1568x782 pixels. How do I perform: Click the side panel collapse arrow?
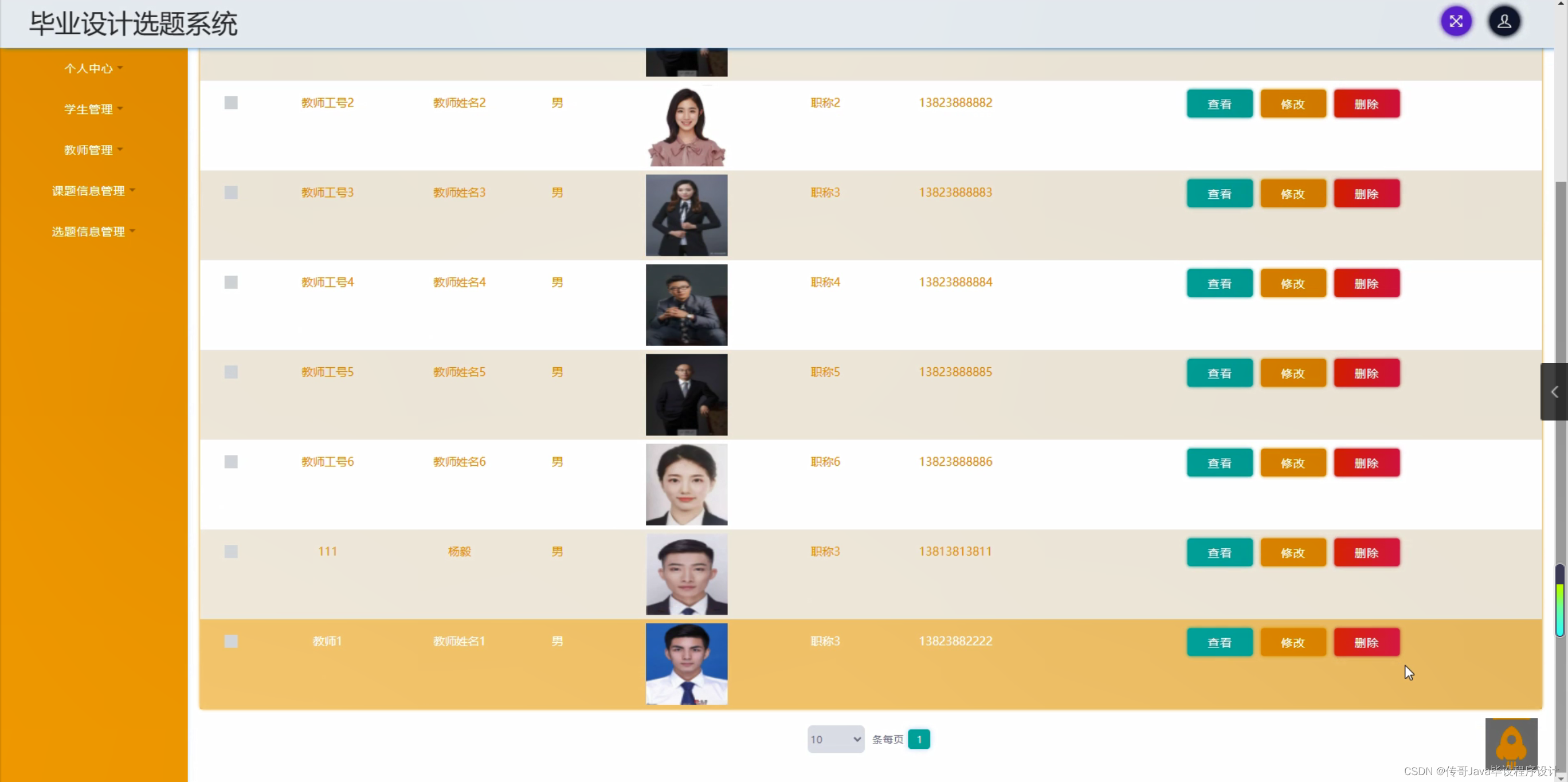point(1554,392)
